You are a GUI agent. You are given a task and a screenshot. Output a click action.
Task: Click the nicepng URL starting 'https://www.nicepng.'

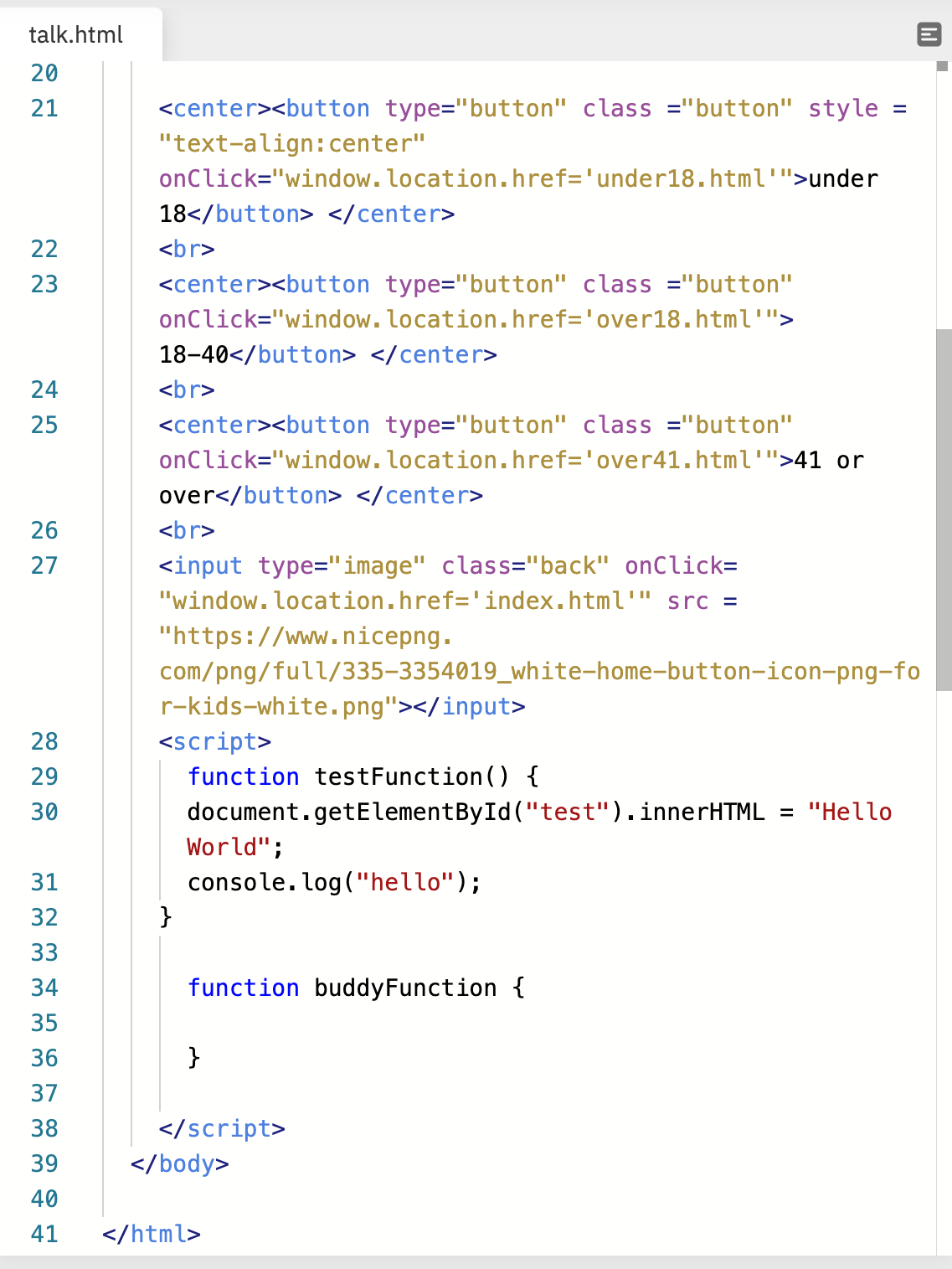(x=306, y=636)
